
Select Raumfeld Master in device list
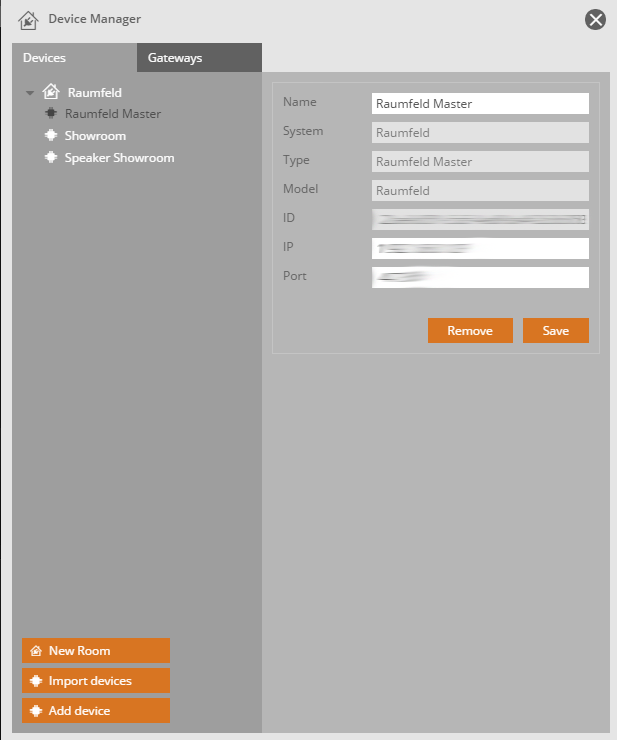tap(112, 114)
